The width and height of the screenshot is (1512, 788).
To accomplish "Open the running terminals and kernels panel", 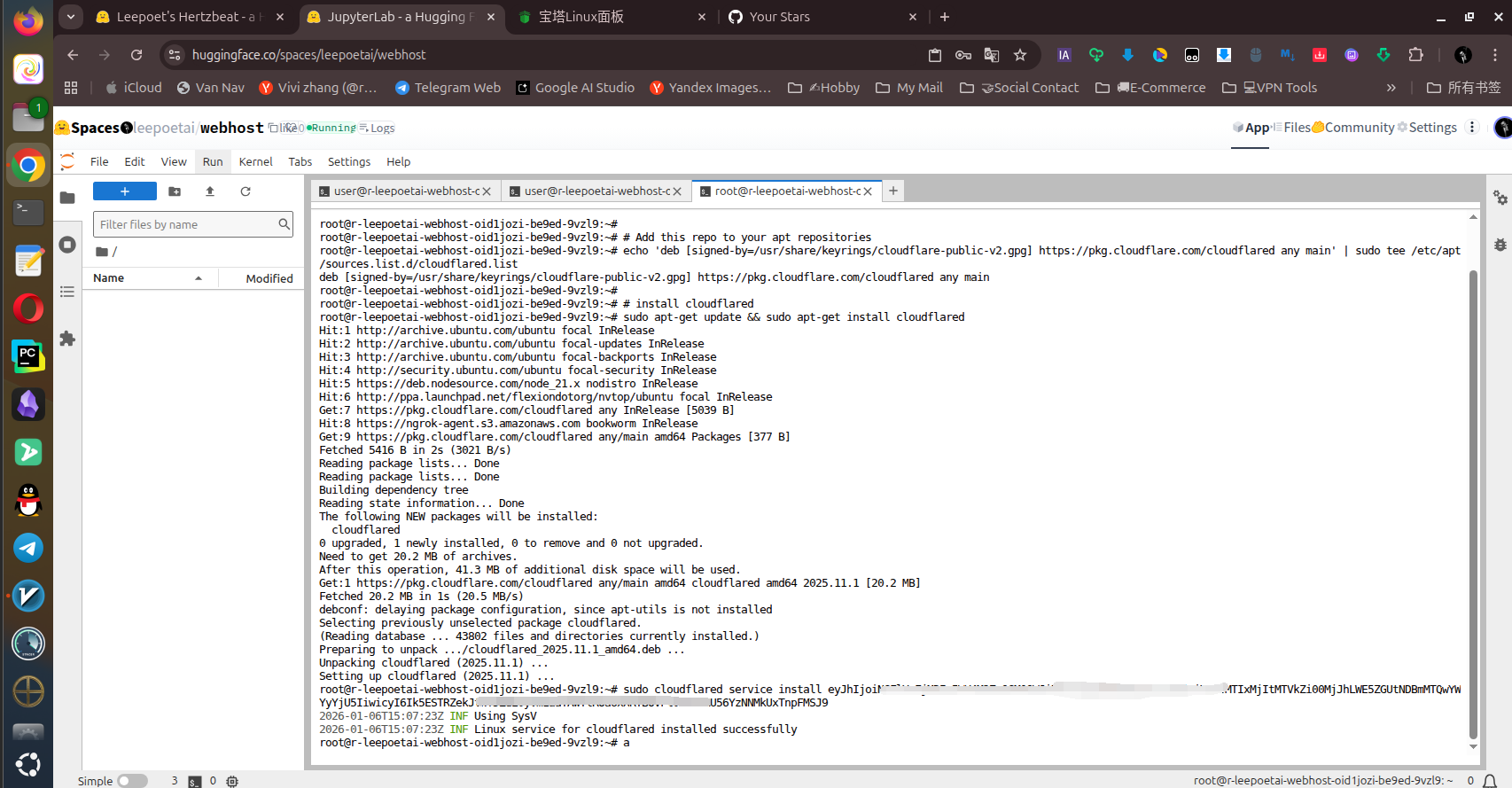I will pos(67,245).
